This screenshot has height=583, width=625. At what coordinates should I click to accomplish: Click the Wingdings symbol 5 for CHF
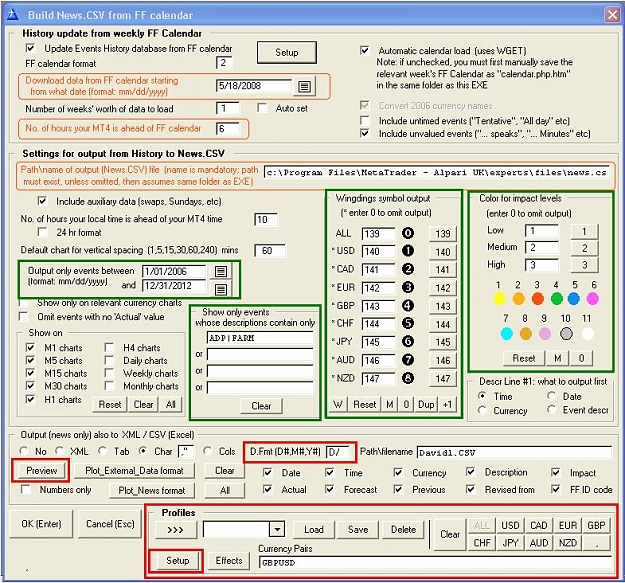407,323
